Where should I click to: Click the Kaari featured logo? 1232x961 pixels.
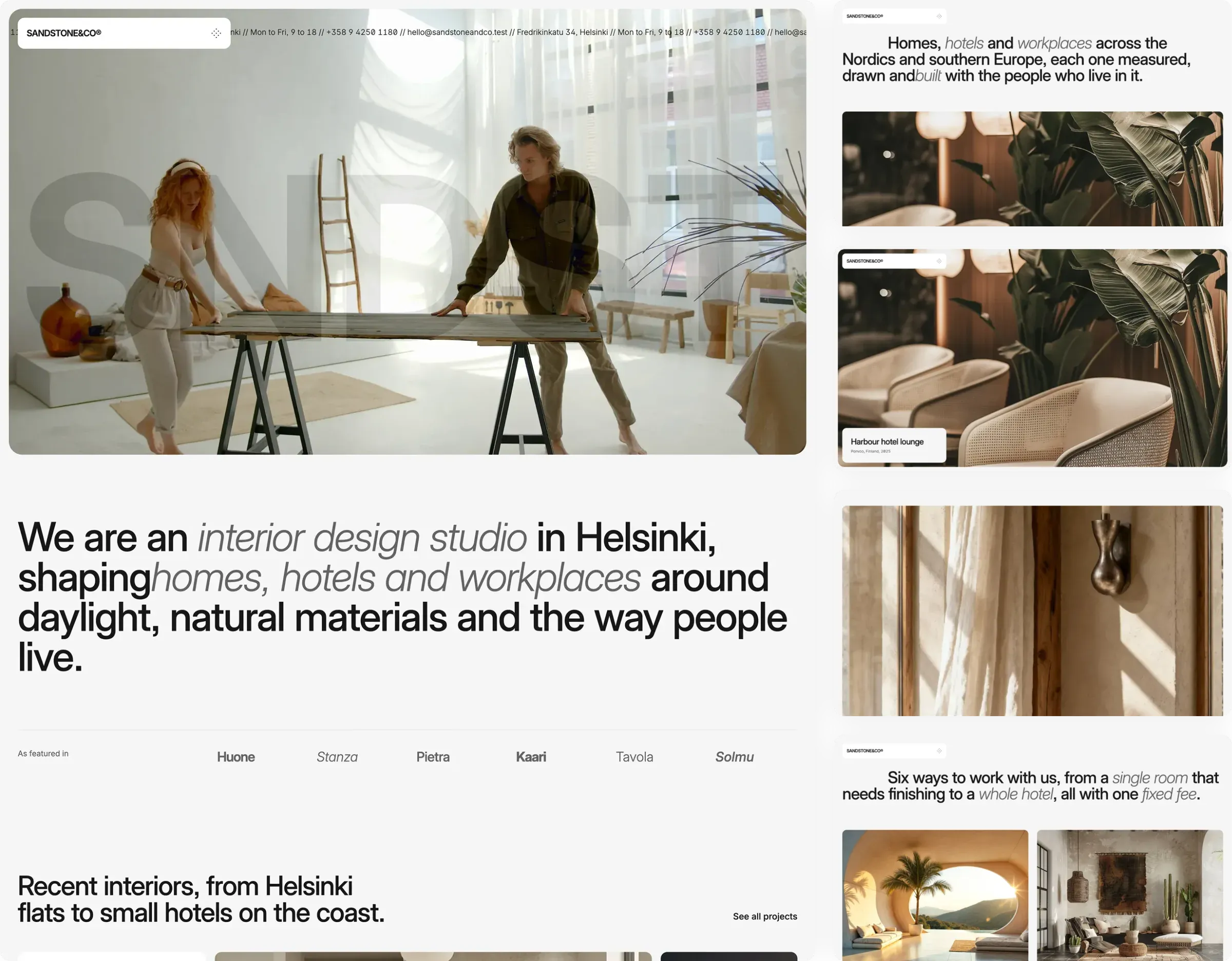point(531,757)
